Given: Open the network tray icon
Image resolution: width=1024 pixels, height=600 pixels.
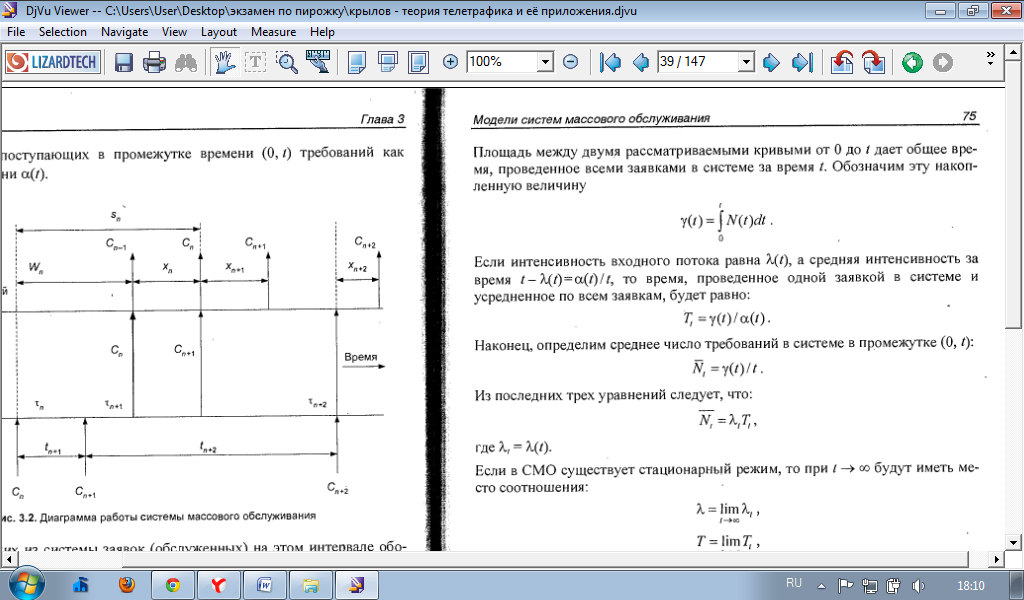Looking at the screenshot, I should [x=869, y=586].
